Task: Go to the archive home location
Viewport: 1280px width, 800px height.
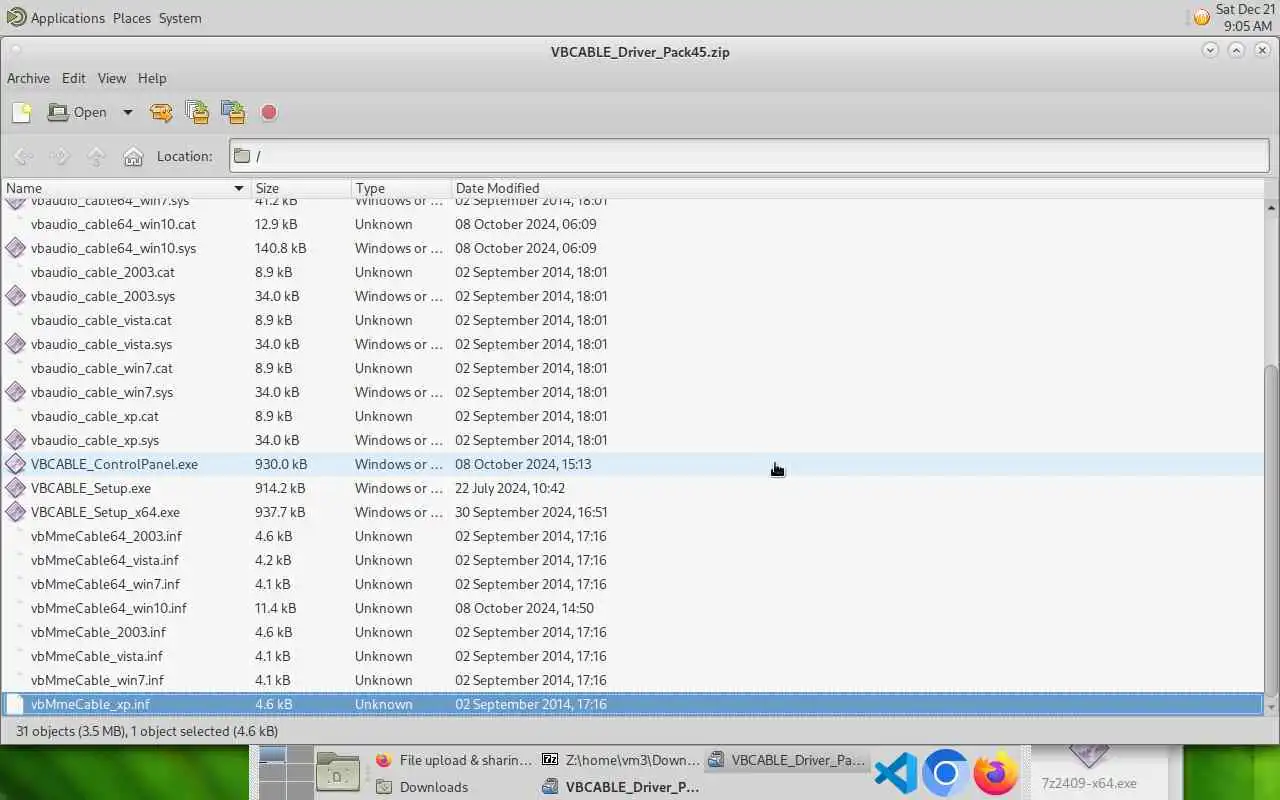Action: pos(133,156)
